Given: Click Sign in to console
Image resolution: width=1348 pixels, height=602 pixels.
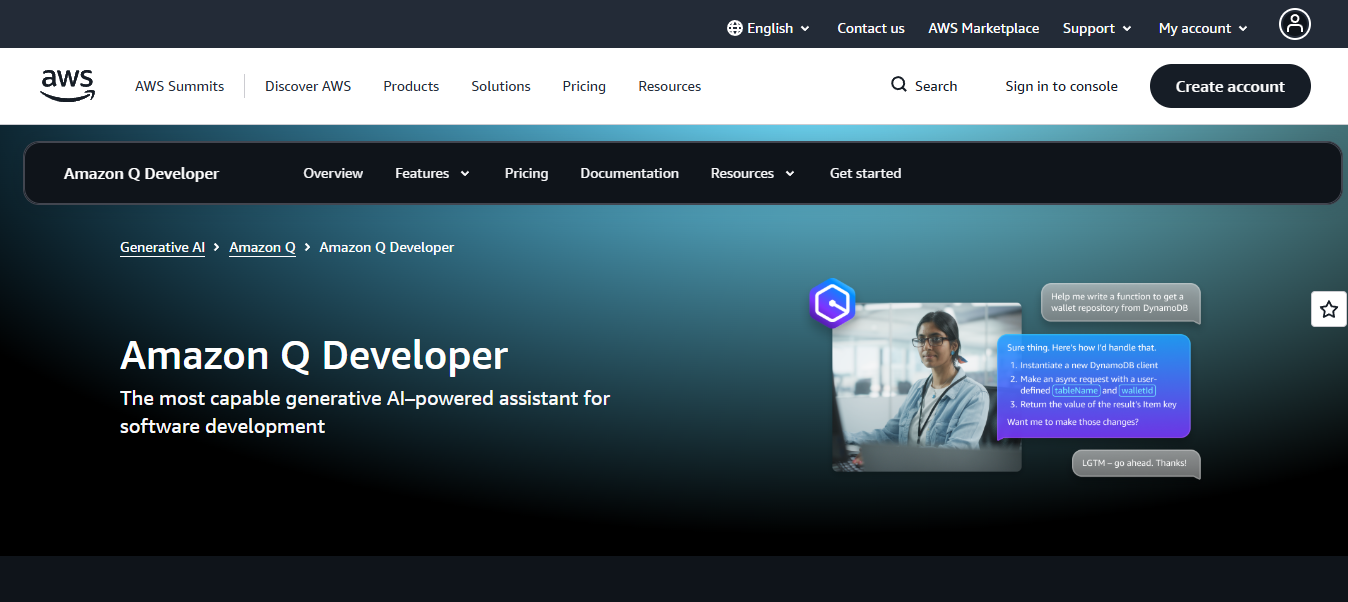Looking at the screenshot, I should (1062, 86).
